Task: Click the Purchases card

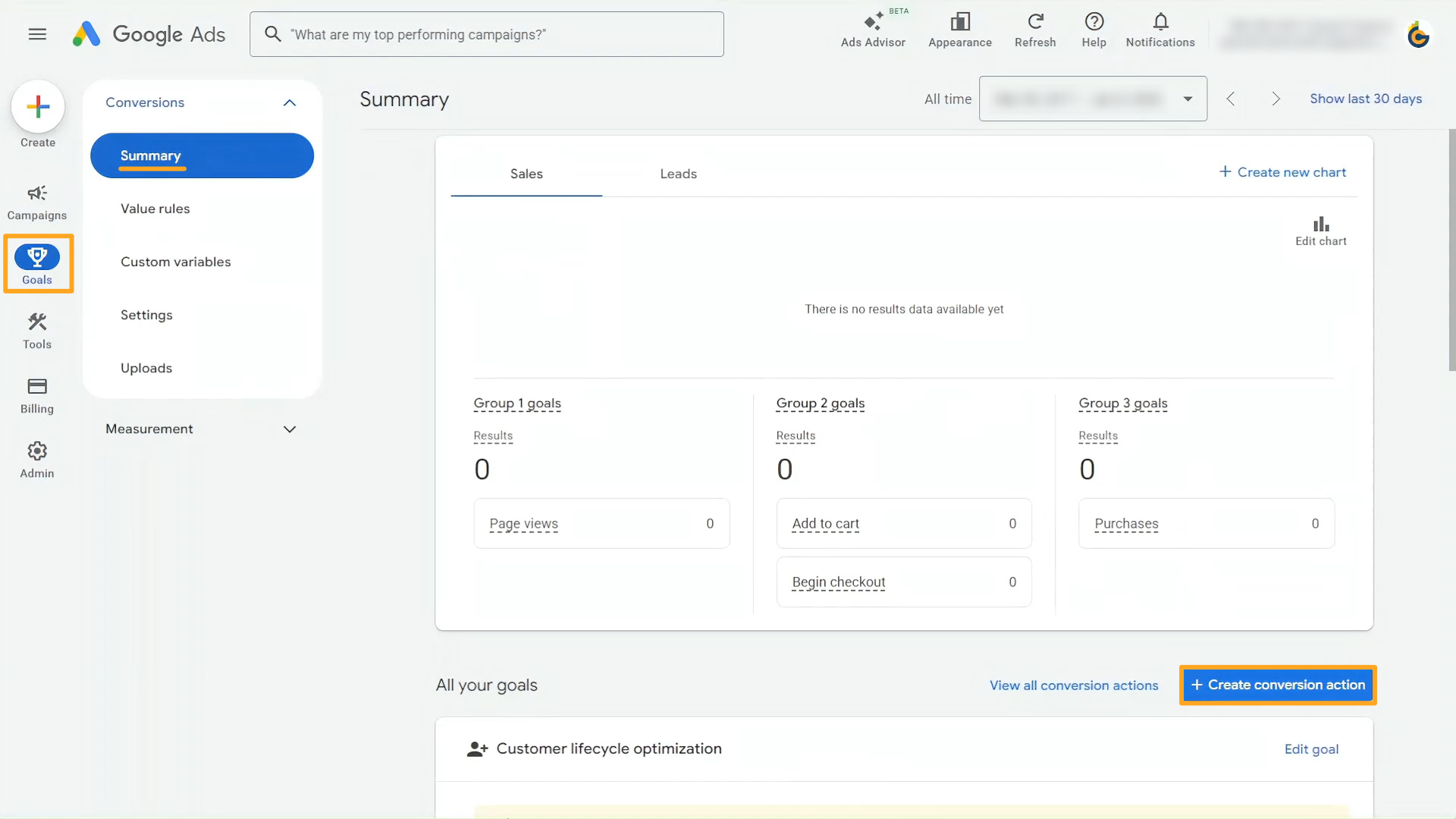Action: 1207,523
